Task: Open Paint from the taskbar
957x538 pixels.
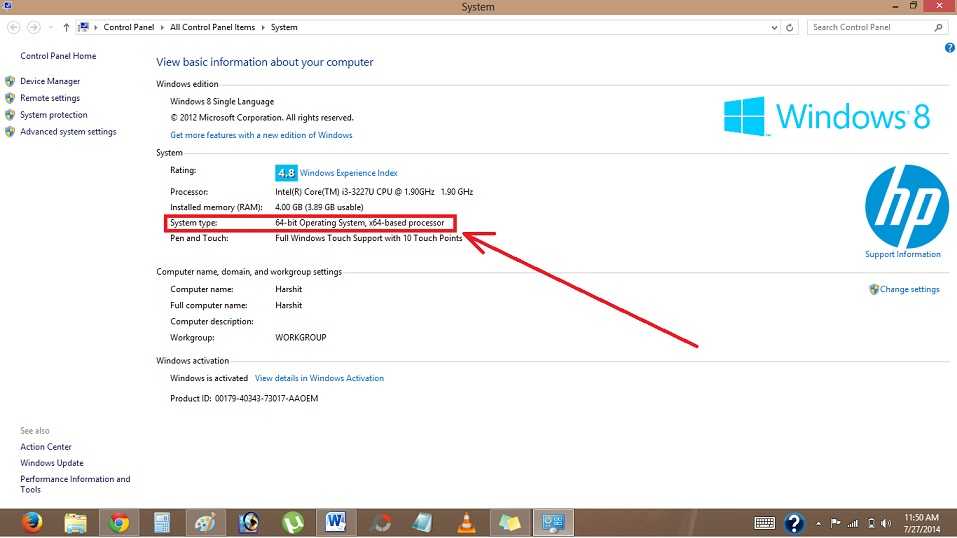Action: [x=206, y=523]
